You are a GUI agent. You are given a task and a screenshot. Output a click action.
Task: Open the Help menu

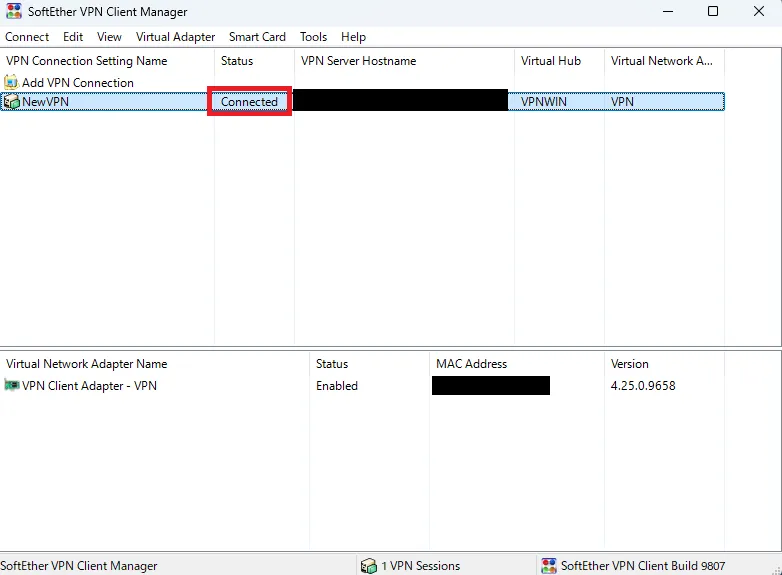(x=353, y=37)
